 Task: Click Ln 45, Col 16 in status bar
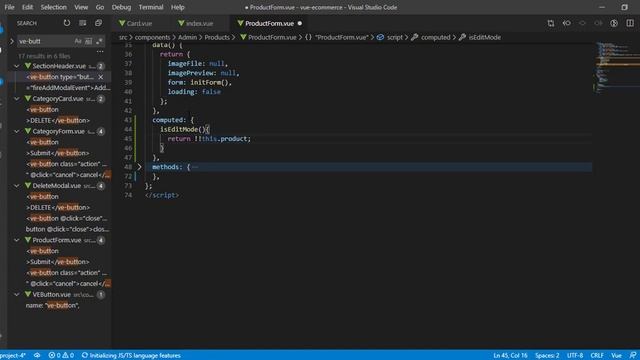[x=510, y=356]
